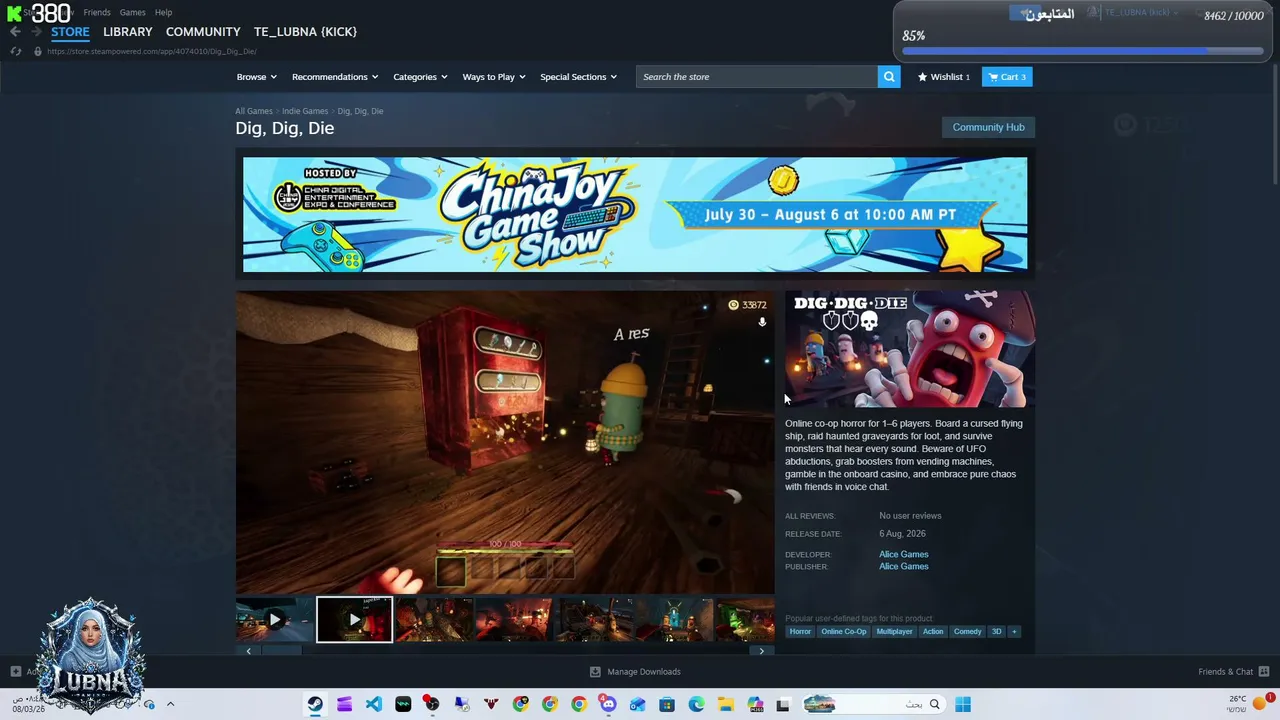This screenshot has width=1280, height=720.
Task: Click the main game video player
Action: [505, 443]
